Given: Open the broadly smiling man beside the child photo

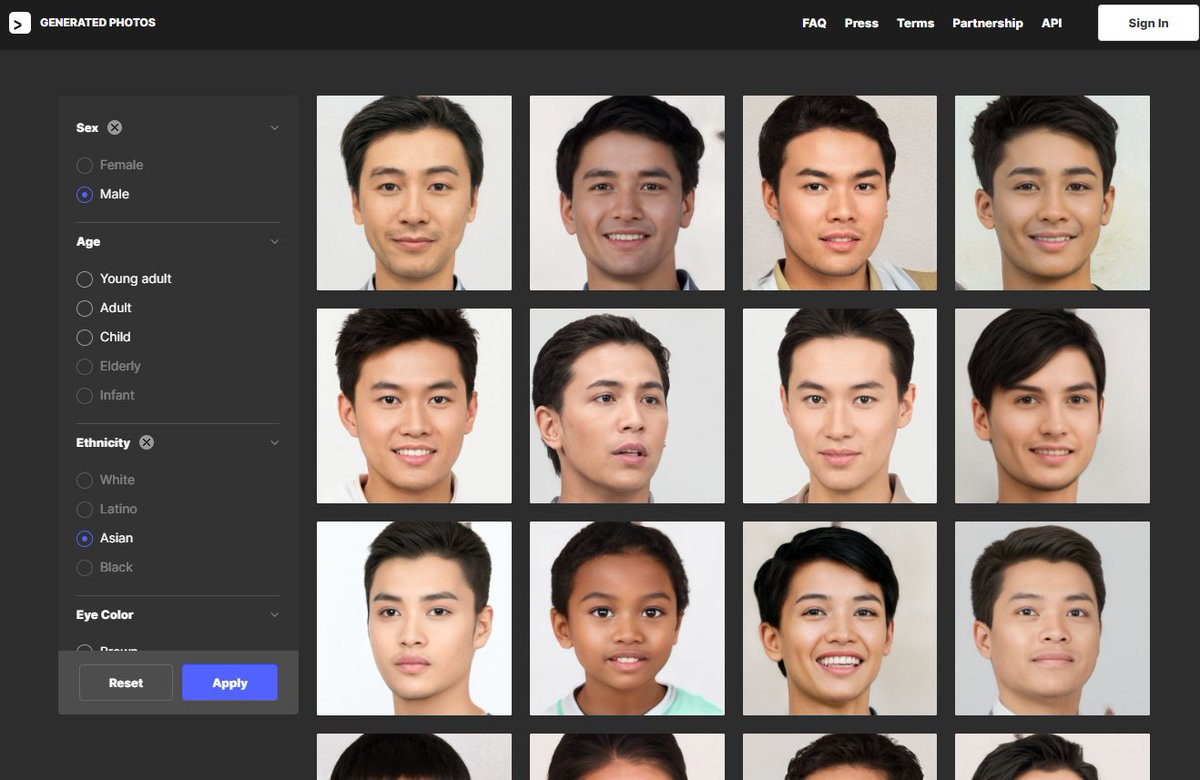Looking at the screenshot, I should (x=840, y=618).
